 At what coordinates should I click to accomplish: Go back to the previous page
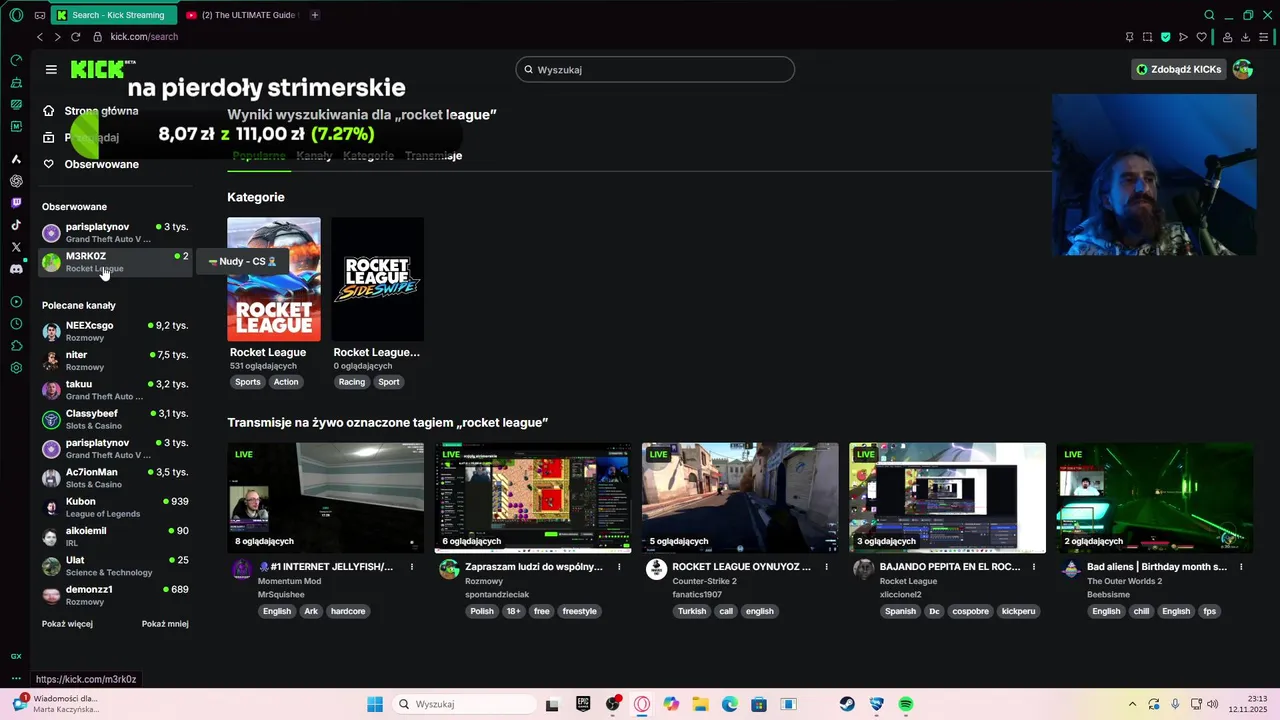pyautogui.click(x=40, y=37)
